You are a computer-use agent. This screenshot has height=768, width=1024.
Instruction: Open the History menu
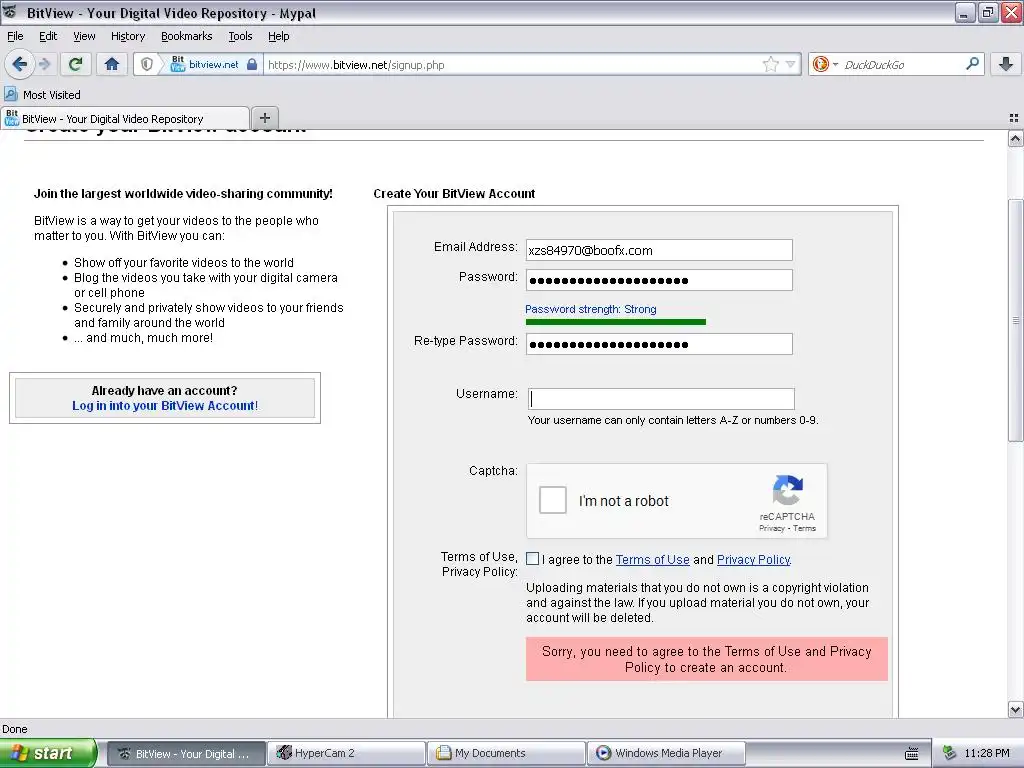(x=127, y=36)
